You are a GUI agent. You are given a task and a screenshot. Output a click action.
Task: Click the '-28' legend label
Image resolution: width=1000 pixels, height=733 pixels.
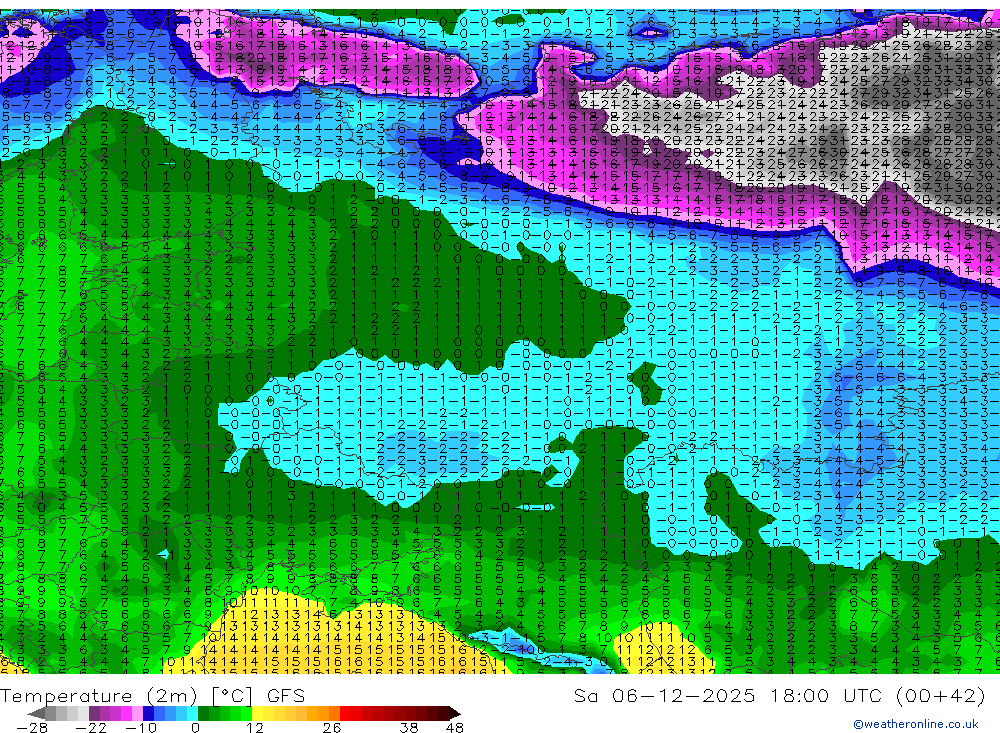(31, 727)
